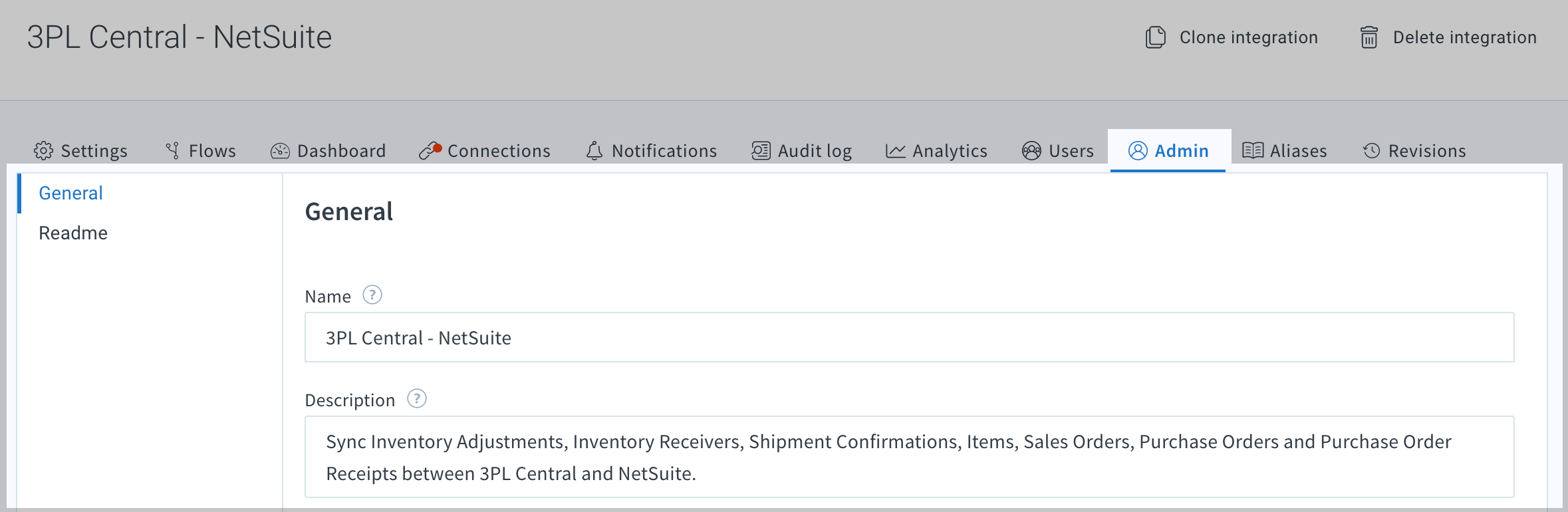The width and height of the screenshot is (1568, 512).
Task: Go to the Dashboard tab
Action: click(328, 151)
